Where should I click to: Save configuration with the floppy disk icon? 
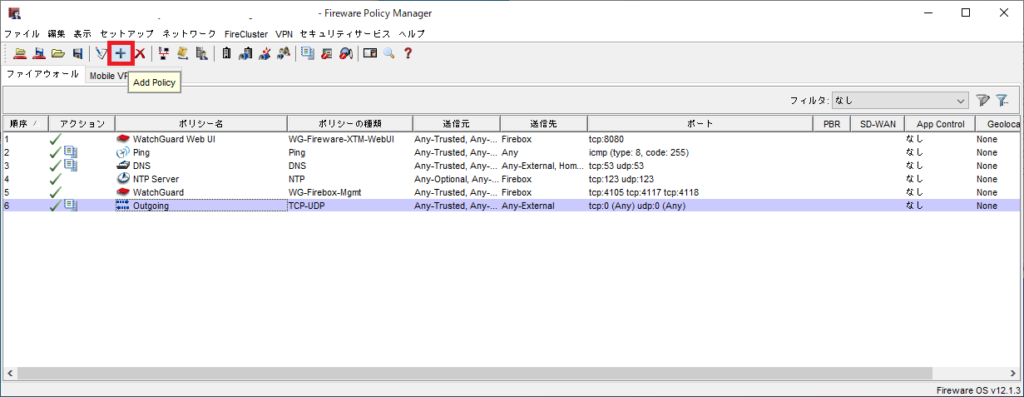click(x=77, y=54)
